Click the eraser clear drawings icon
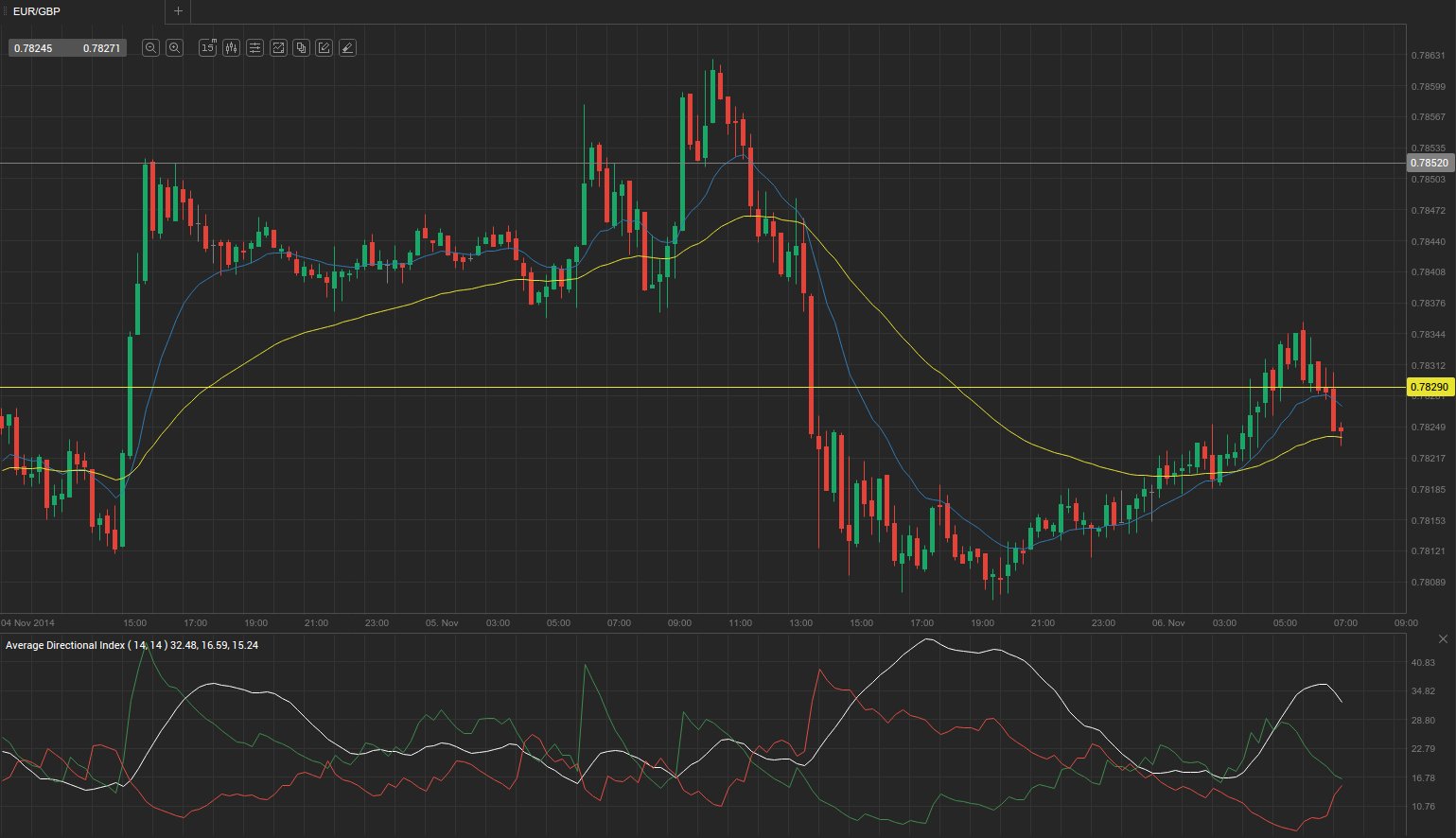The height and width of the screenshot is (838, 1456). [x=347, y=47]
